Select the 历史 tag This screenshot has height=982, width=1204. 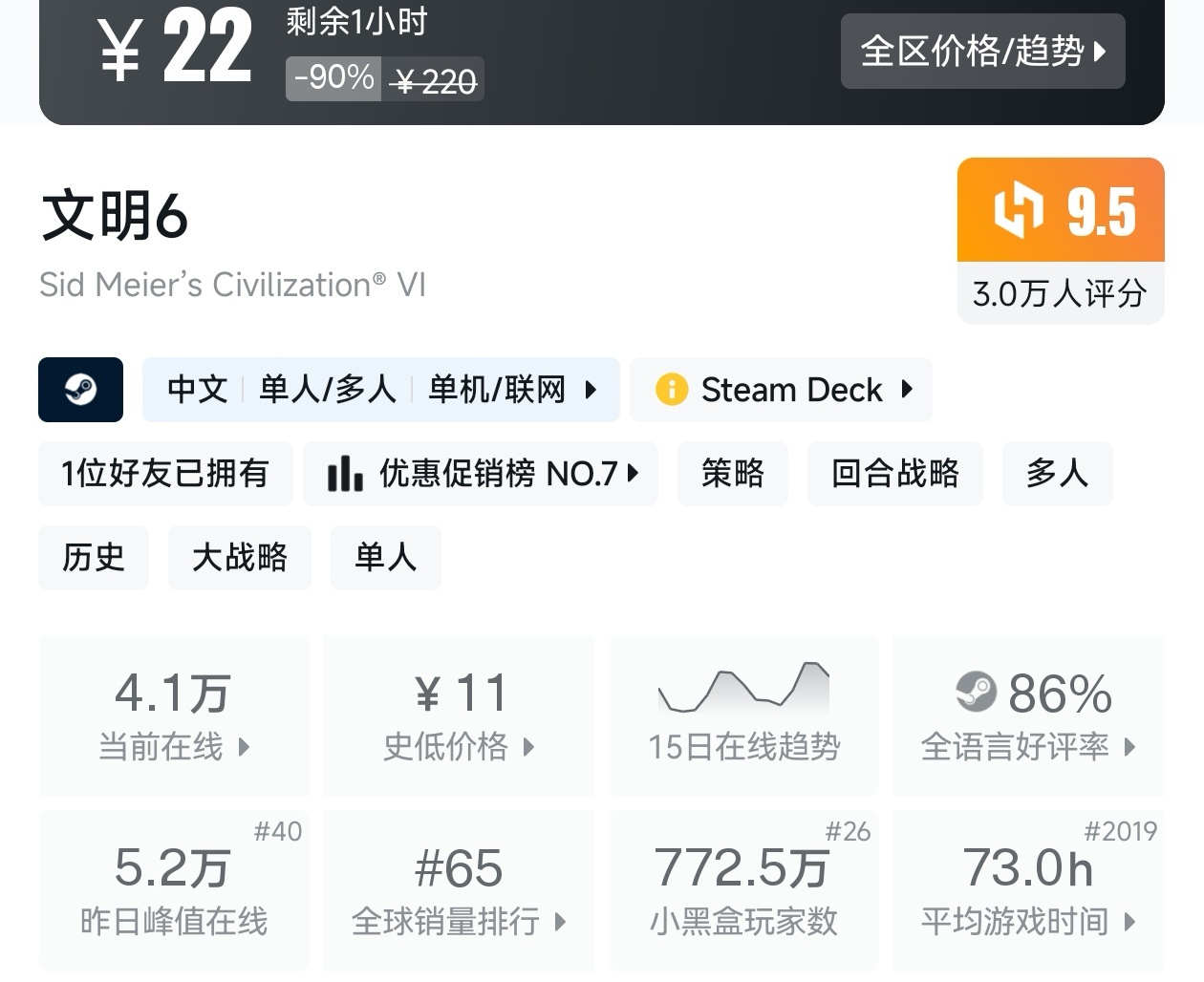tap(94, 558)
